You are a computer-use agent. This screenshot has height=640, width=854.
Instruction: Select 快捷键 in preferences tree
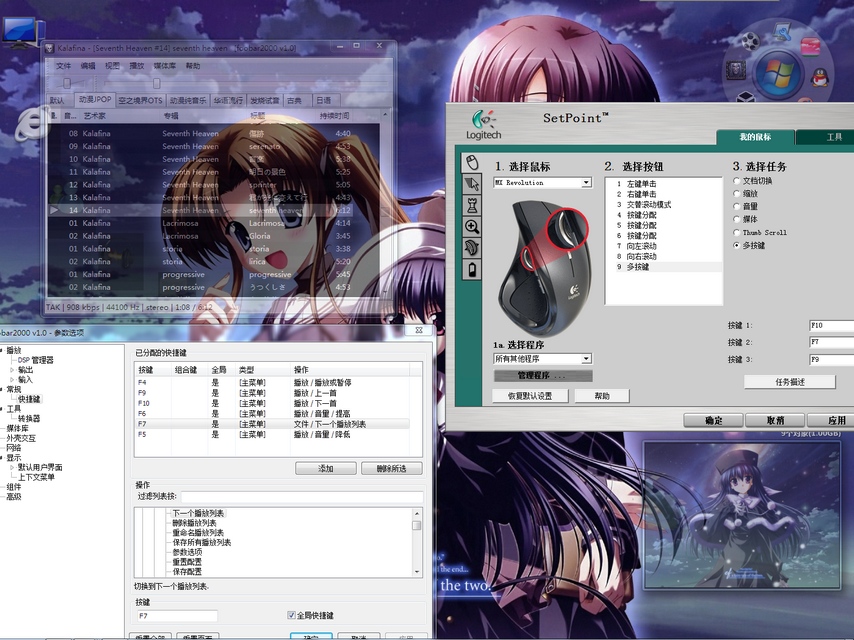pos(29,399)
